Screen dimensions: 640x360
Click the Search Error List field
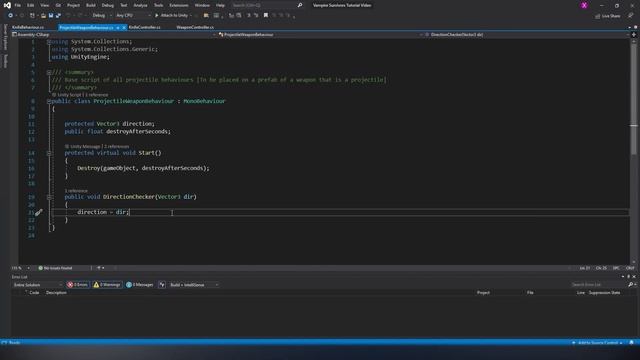pyautogui.click(x=598, y=284)
